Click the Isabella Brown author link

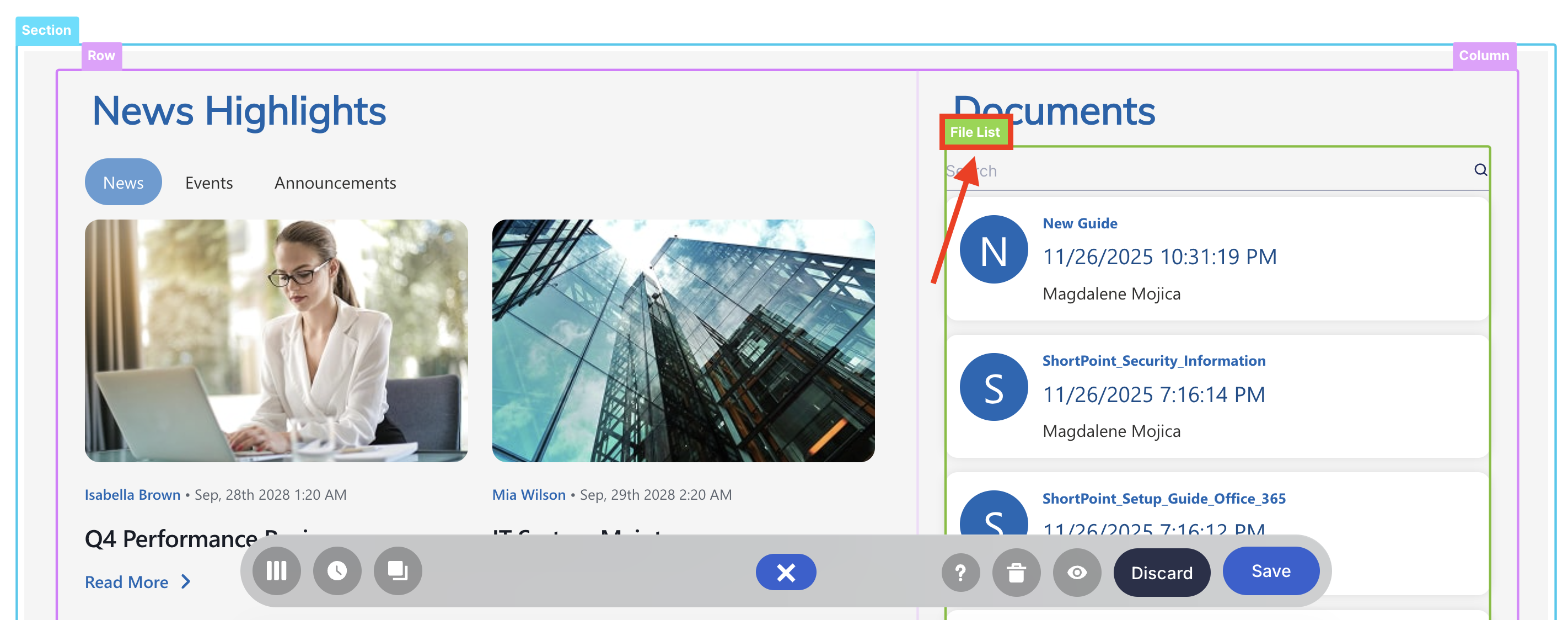pos(132,495)
